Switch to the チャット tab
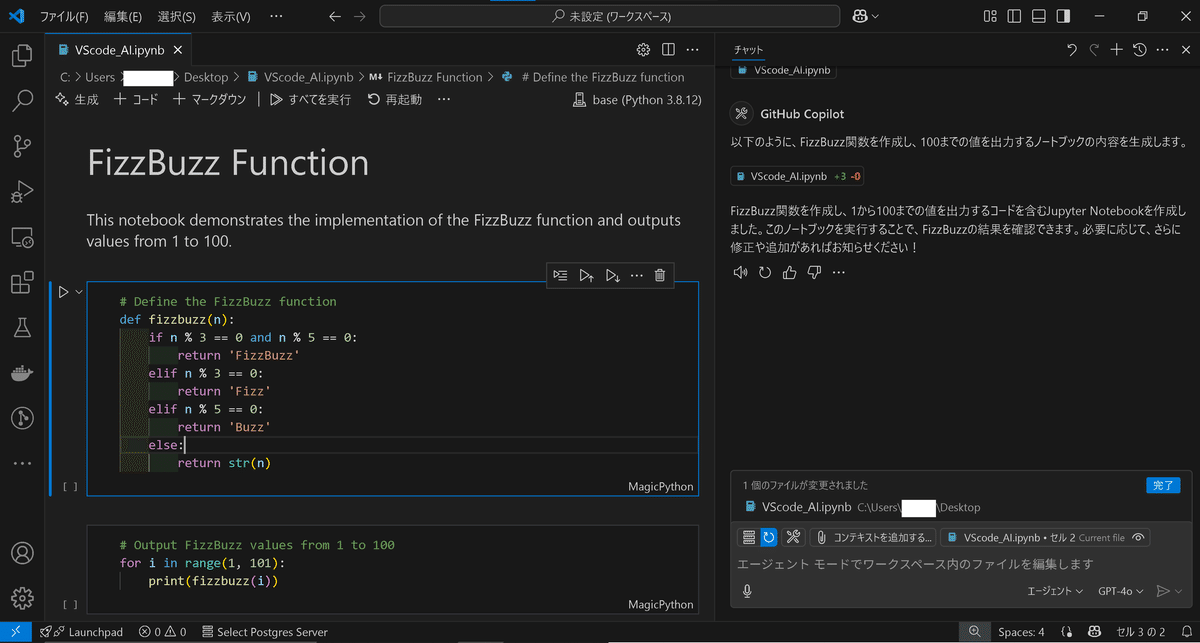Image resolution: width=1200 pixels, height=643 pixels. pyautogui.click(x=750, y=49)
